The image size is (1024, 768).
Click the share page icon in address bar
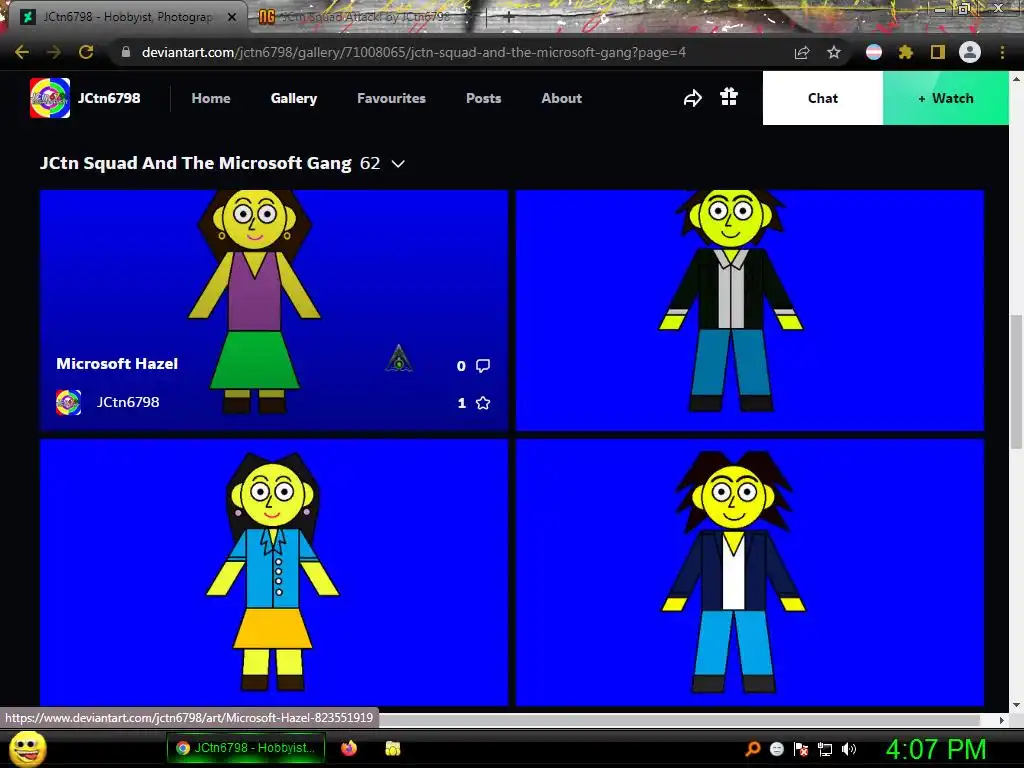tap(802, 52)
